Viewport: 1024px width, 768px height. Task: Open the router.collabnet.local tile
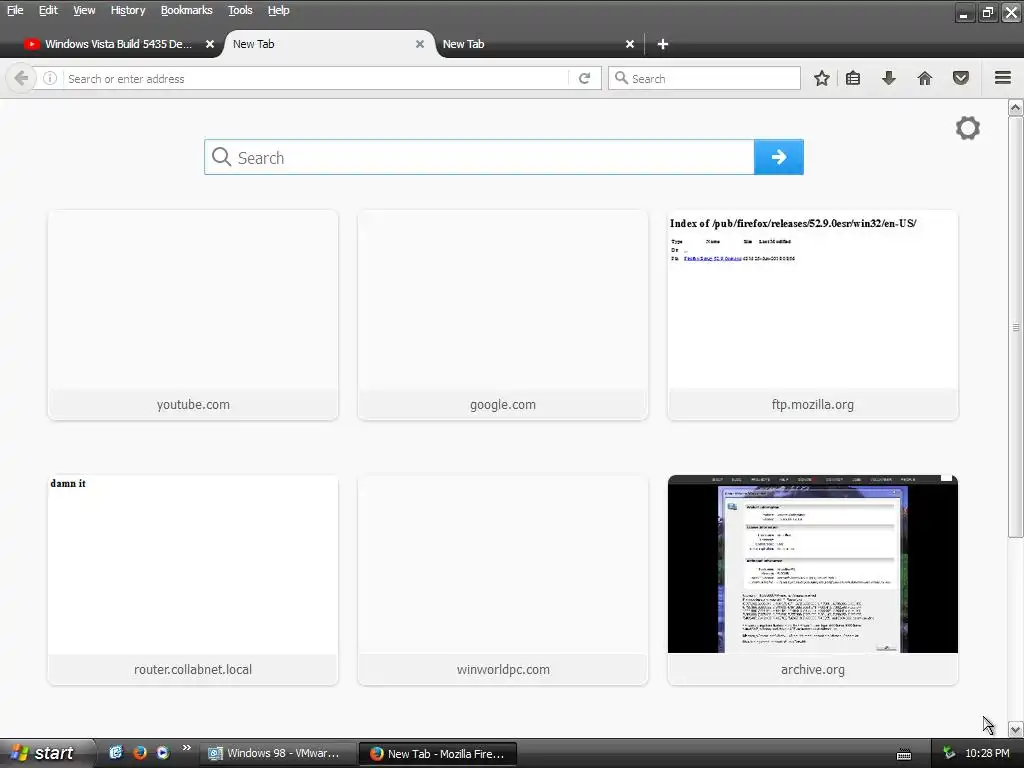pyautogui.click(x=193, y=580)
